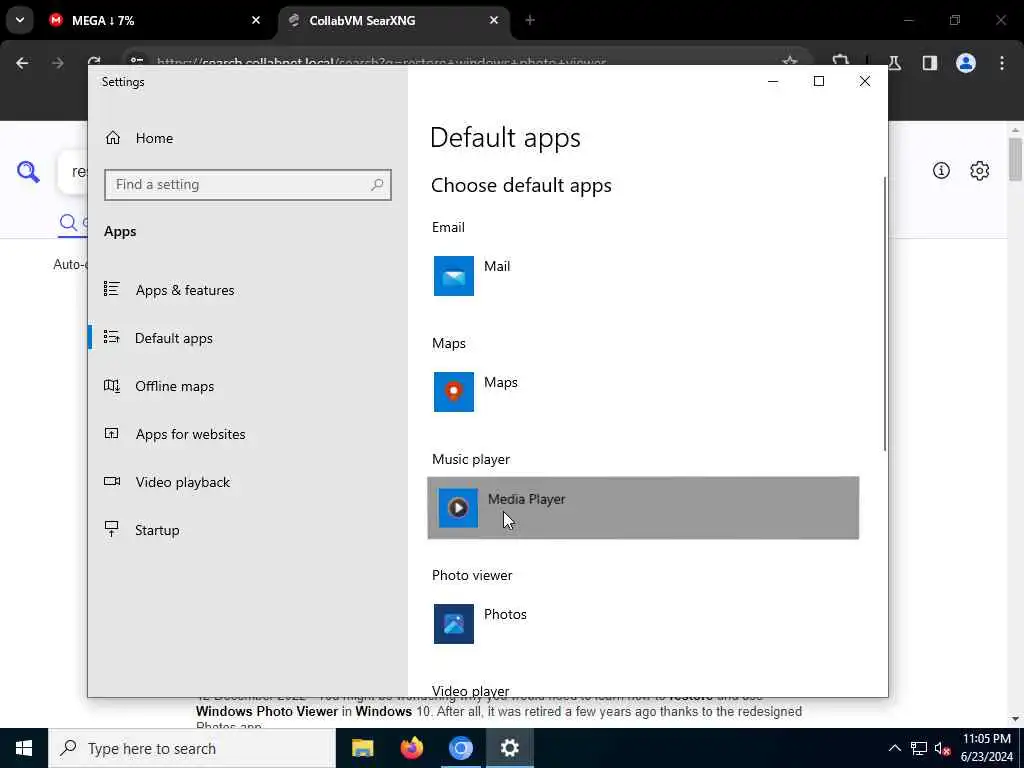Click the Find a setting search box

[x=248, y=185]
